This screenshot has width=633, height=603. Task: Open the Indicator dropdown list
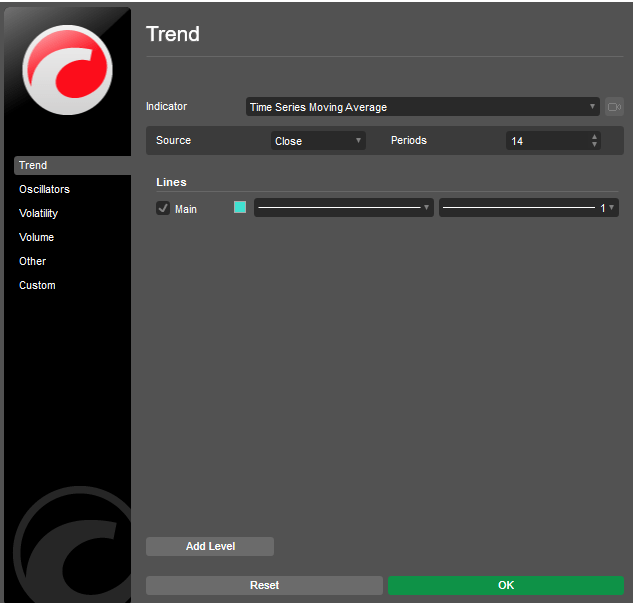point(423,107)
